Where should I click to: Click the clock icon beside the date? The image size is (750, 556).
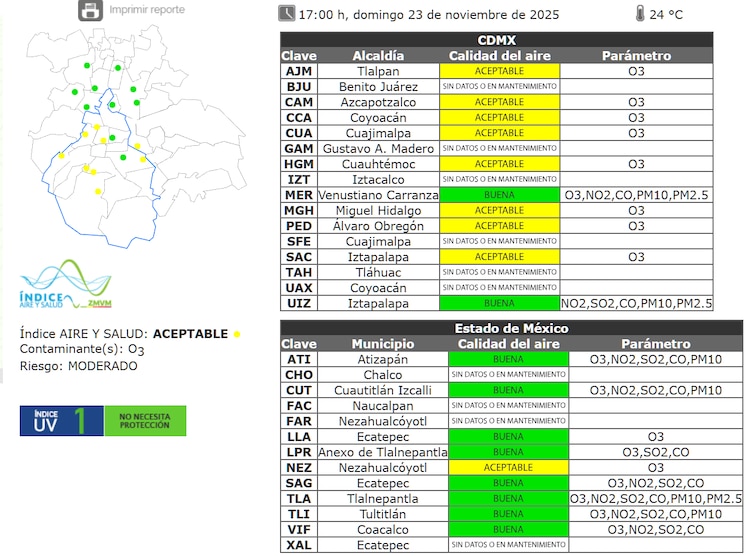[x=287, y=13]
